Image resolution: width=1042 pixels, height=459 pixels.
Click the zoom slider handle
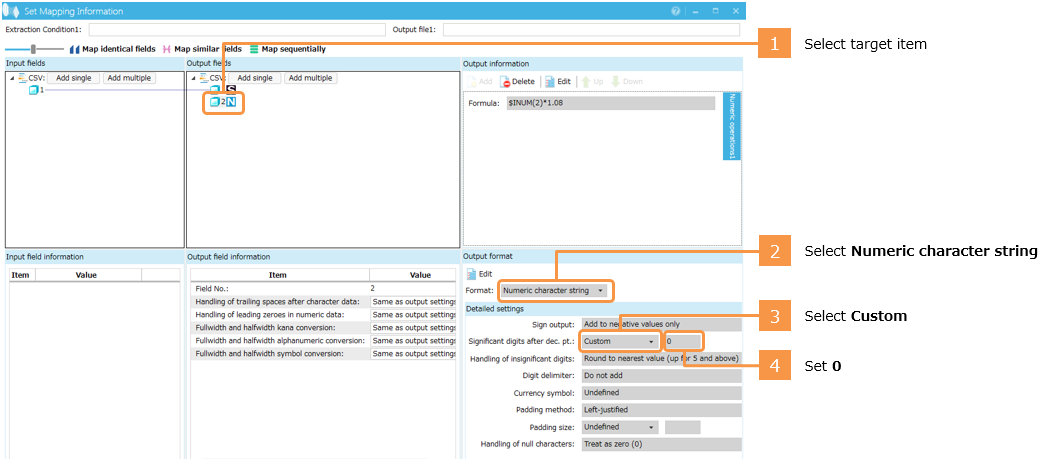click(x=33, y=49)
